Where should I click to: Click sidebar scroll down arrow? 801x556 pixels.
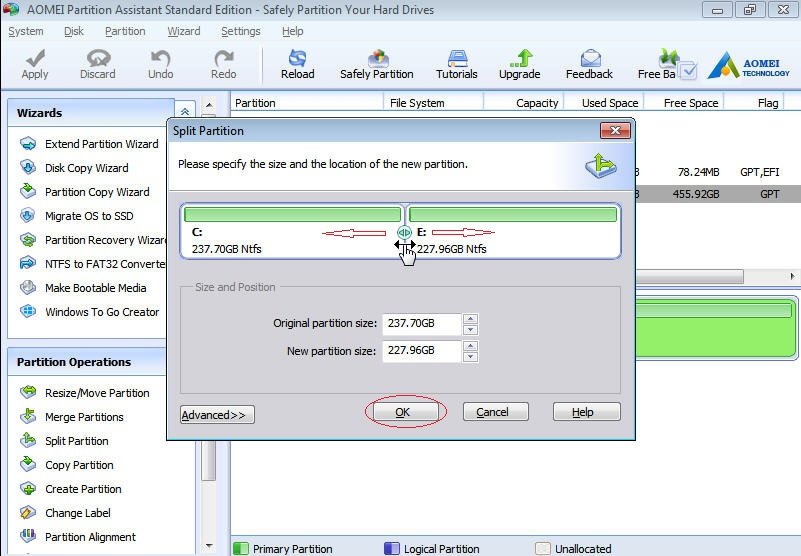(209, 546)
